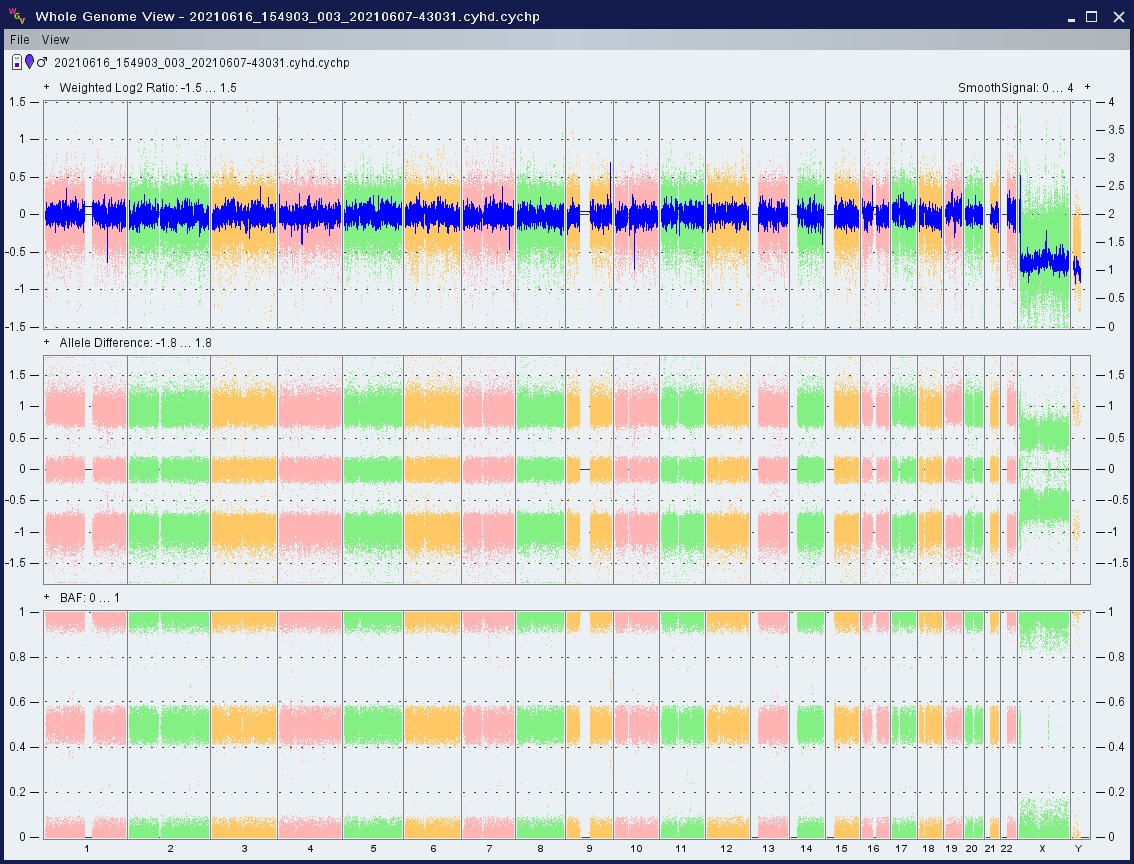
Task: Click the Allele Difference range label
Action: (135, 343)
